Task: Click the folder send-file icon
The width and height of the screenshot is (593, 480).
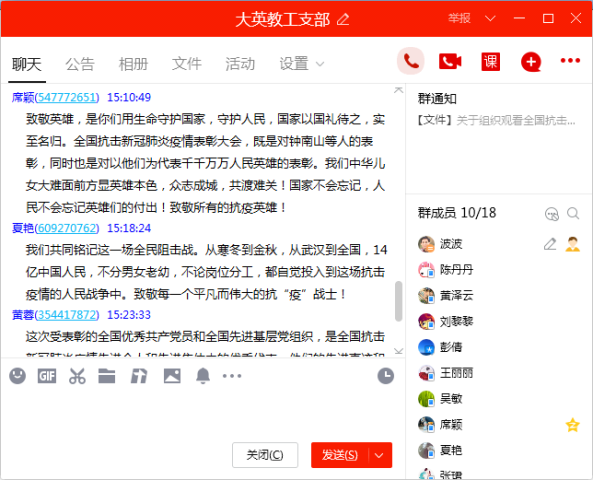Action: click(107, 376)
